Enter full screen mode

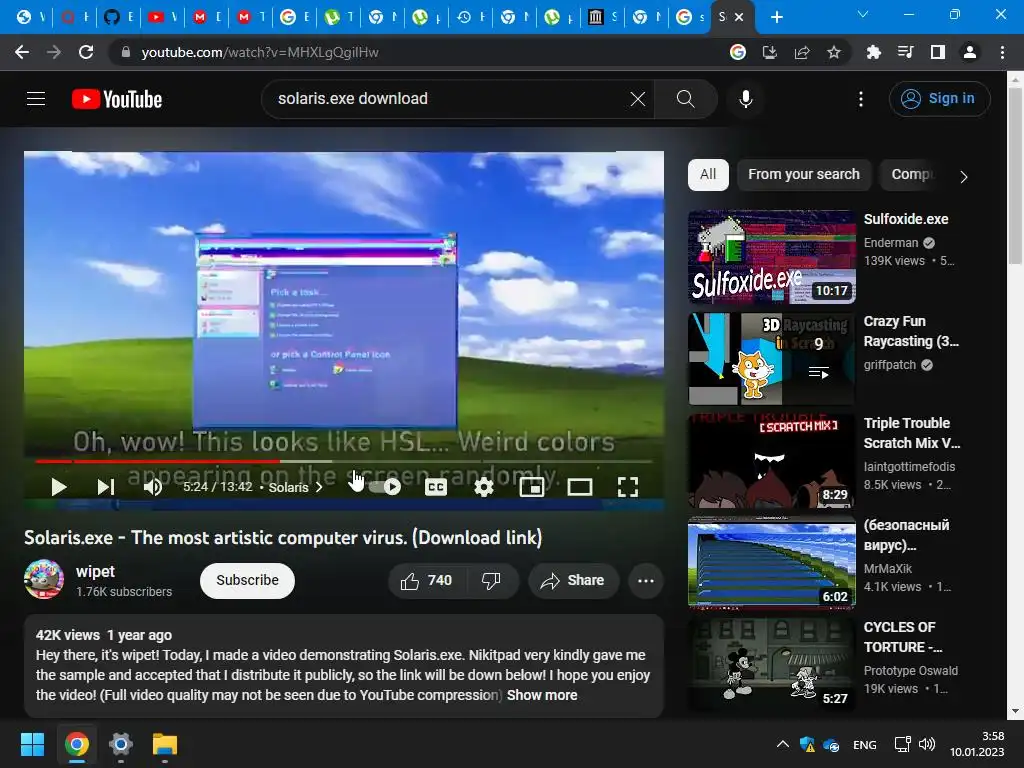click(x=628, y=487)
